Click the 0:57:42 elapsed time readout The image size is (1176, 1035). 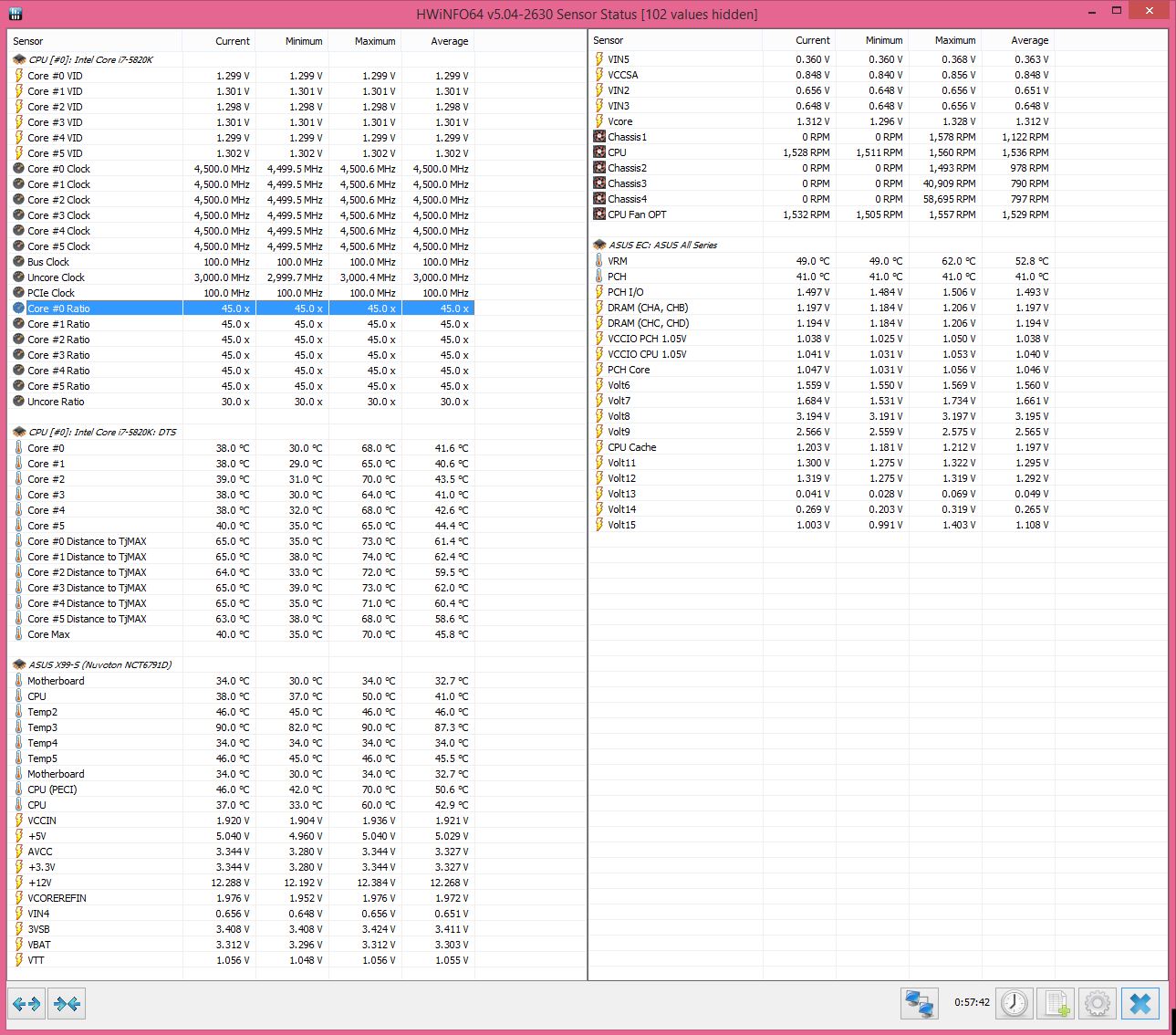pos(972,1002)
